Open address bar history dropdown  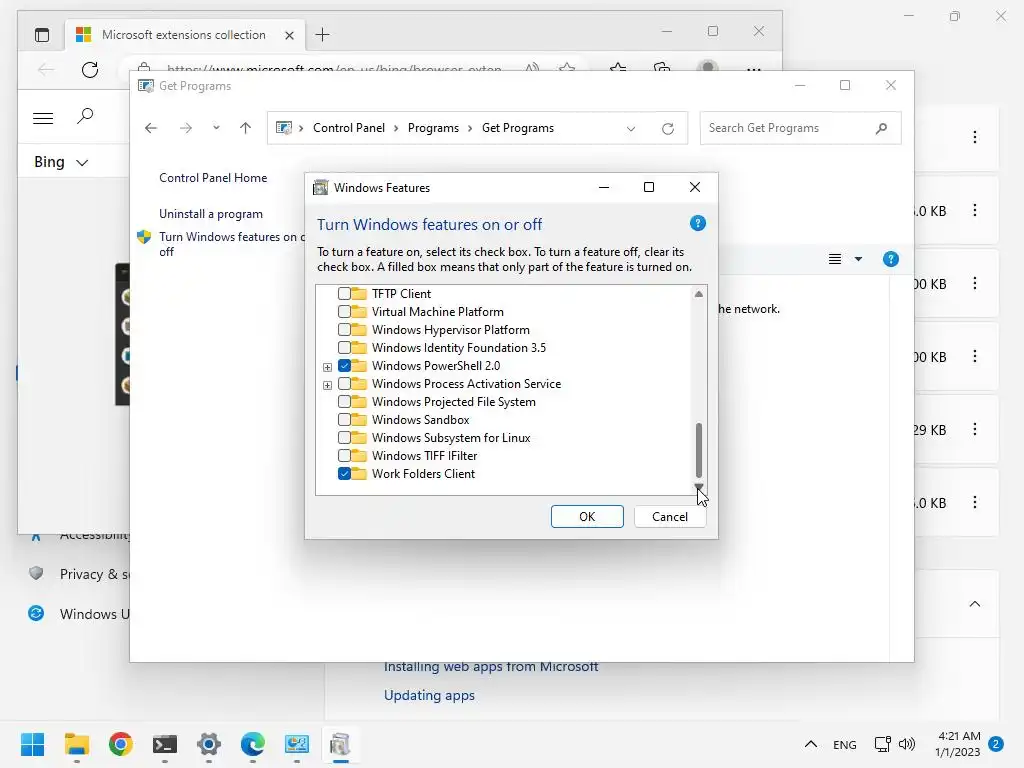[x=631, y=129]
